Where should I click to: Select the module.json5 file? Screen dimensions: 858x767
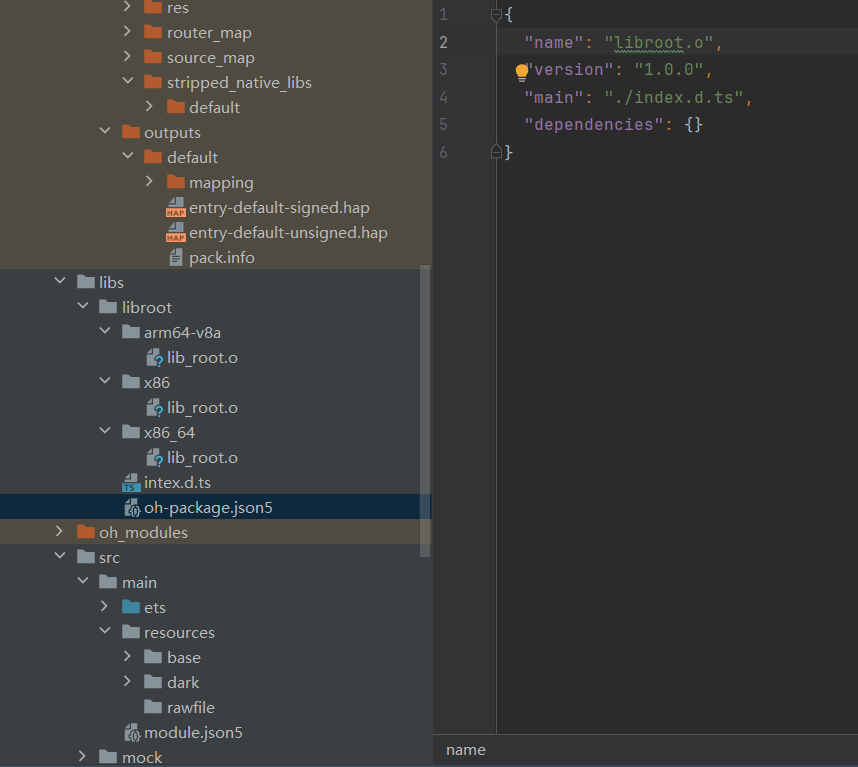[x=193, y=733]
